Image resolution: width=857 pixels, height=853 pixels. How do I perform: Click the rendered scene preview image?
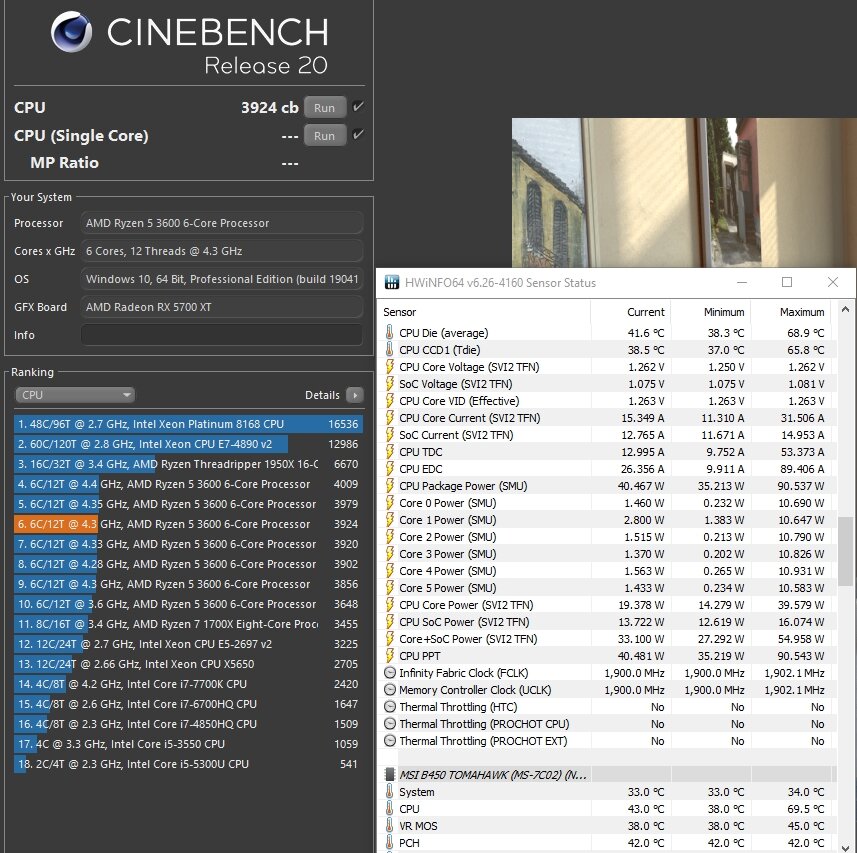(x=684, y=193)
